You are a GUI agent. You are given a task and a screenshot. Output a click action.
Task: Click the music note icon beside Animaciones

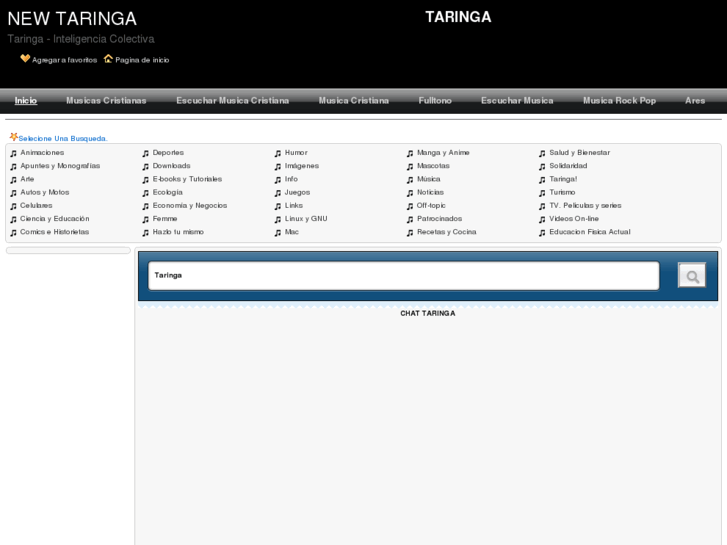pyautogui.click(x=13, y=153)
